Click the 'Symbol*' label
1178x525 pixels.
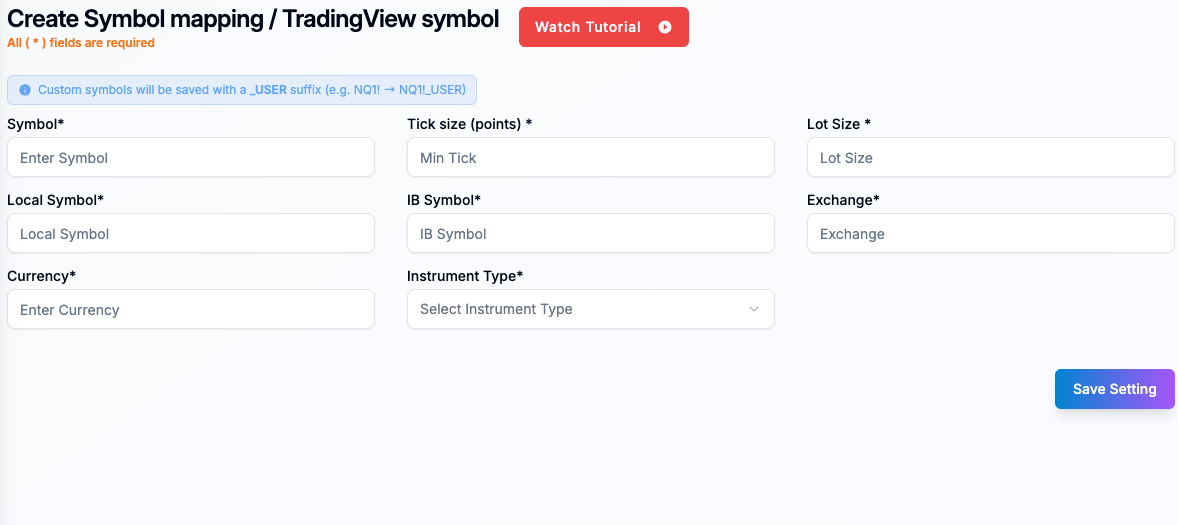coord(35,124)
